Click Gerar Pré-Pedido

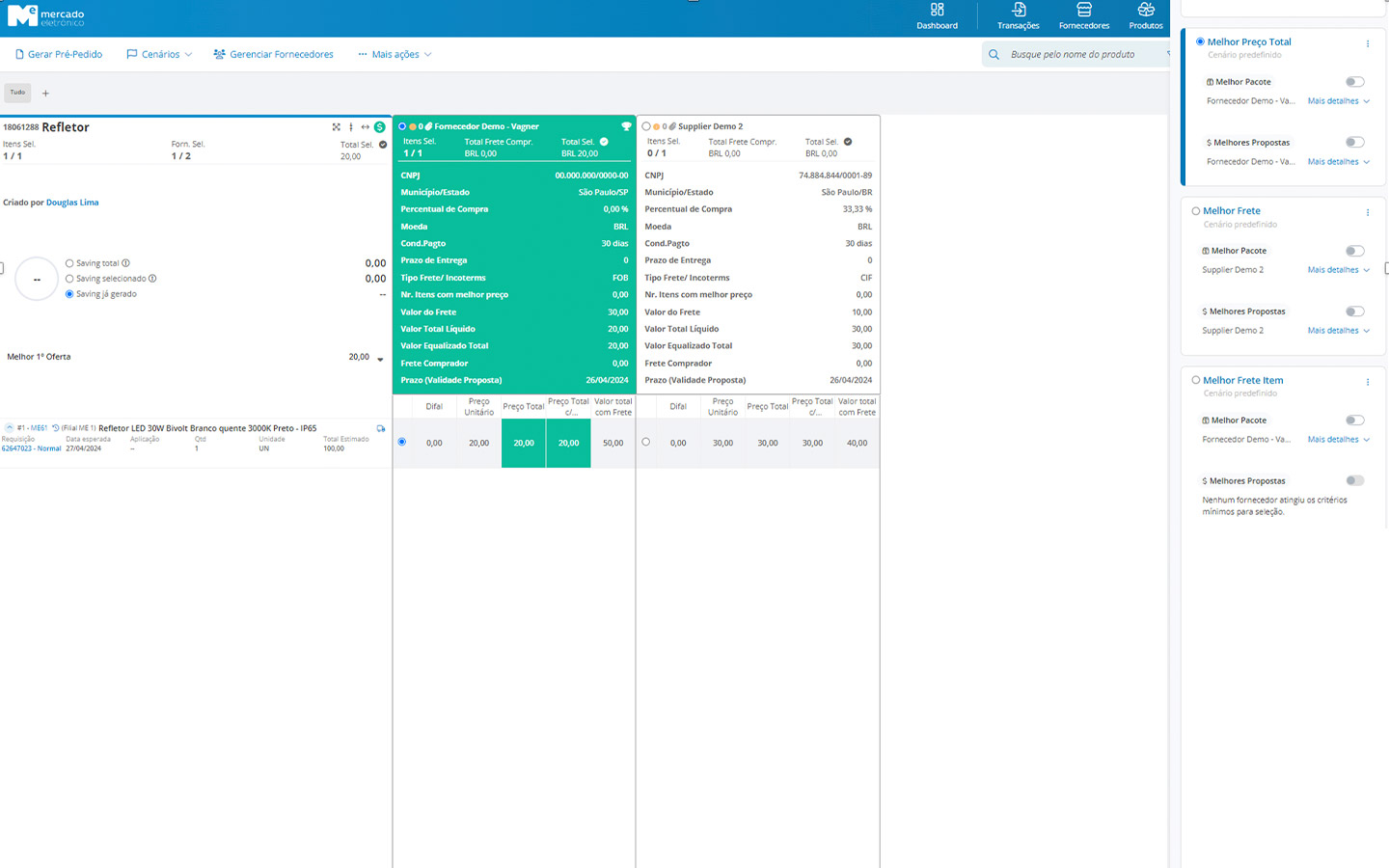pos(59,55)
